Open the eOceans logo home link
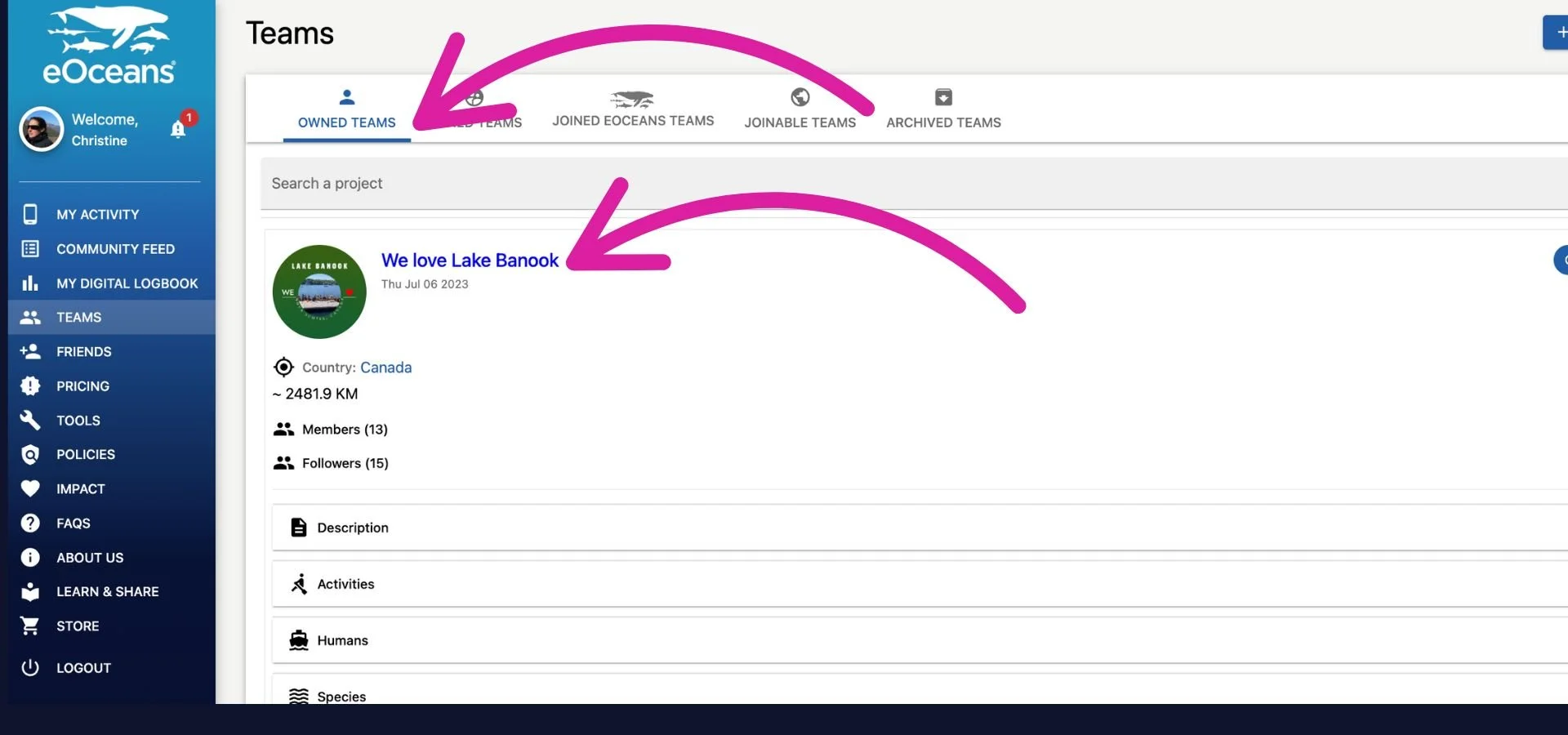 pyautogui.click(x=109, y=46)
